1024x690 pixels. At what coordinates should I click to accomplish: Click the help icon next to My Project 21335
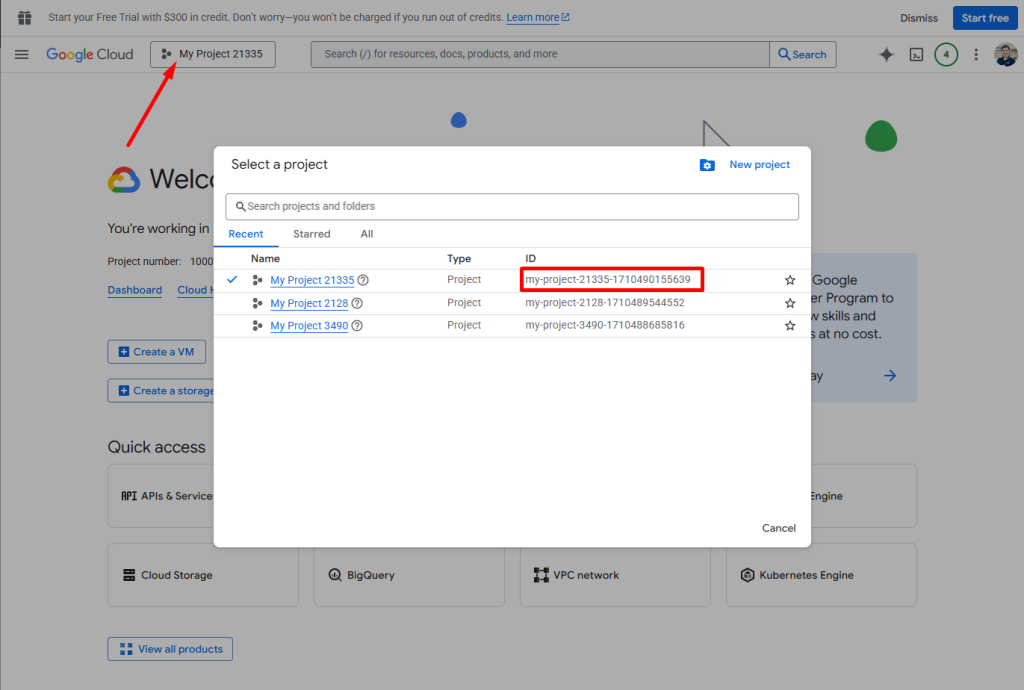coord(363,280)
